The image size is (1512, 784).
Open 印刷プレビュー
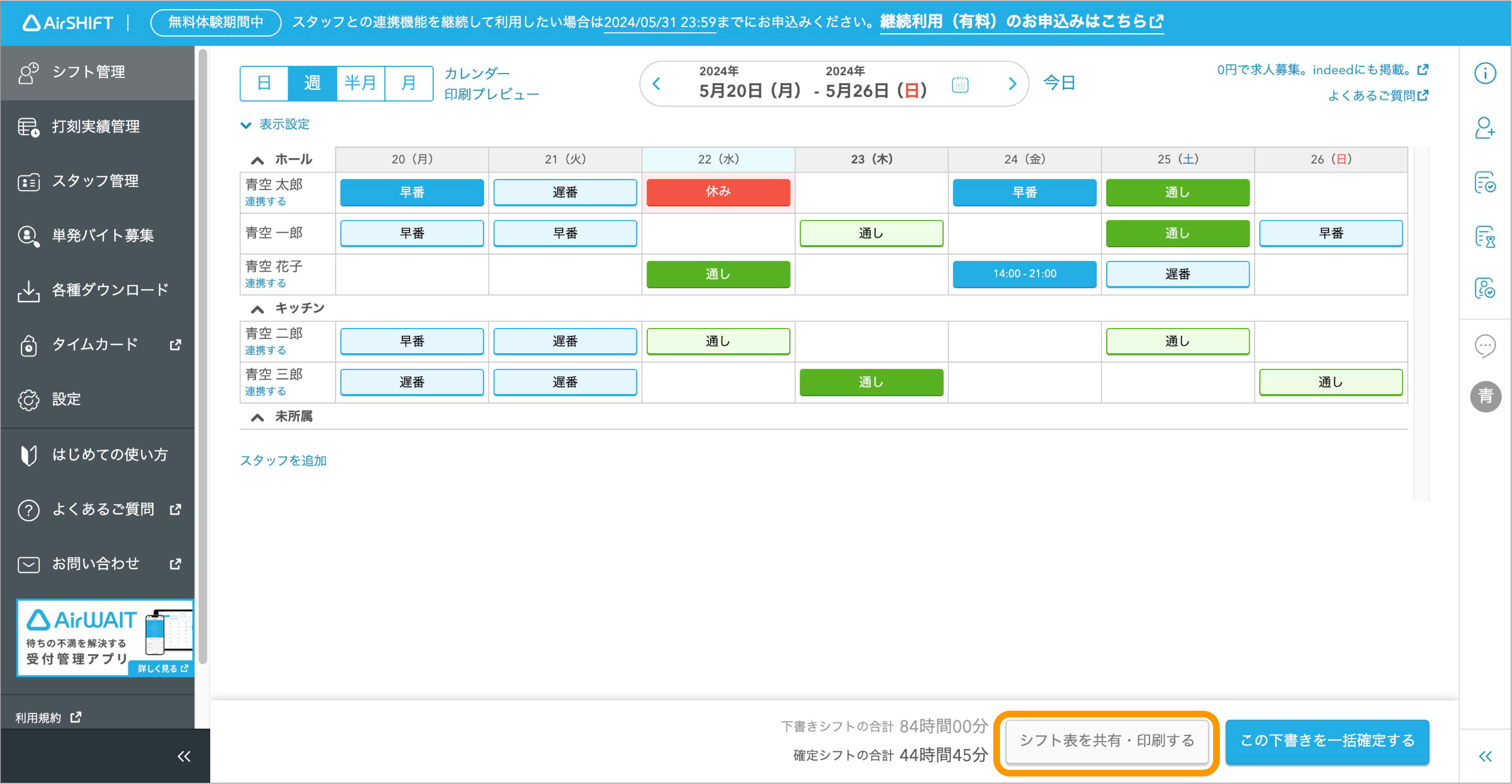(x=491, y=94)
